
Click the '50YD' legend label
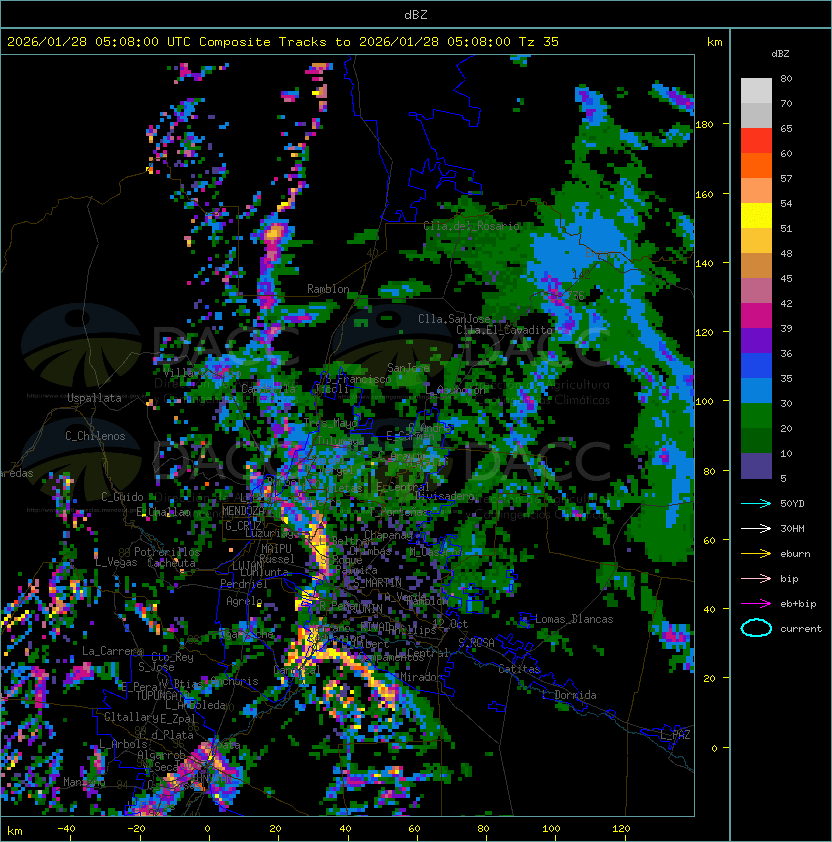coord(792,503)
